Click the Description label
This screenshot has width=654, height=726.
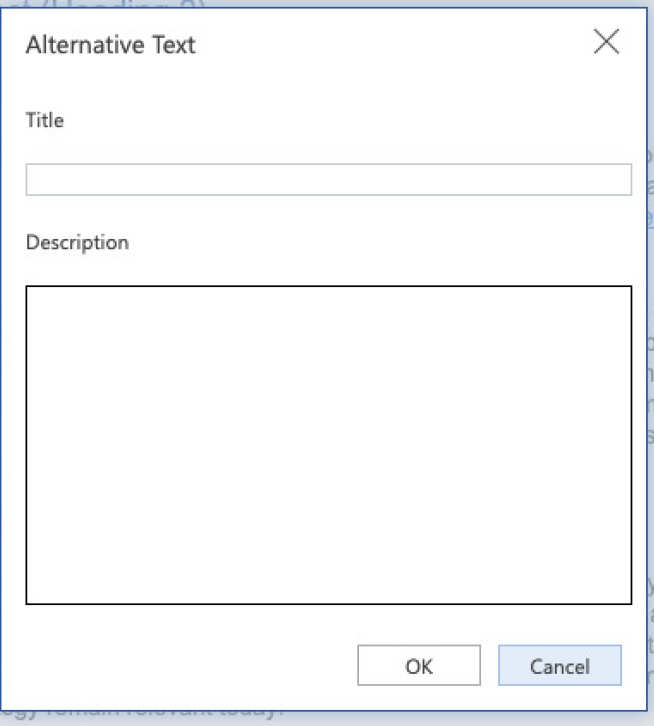coord(77,242)
